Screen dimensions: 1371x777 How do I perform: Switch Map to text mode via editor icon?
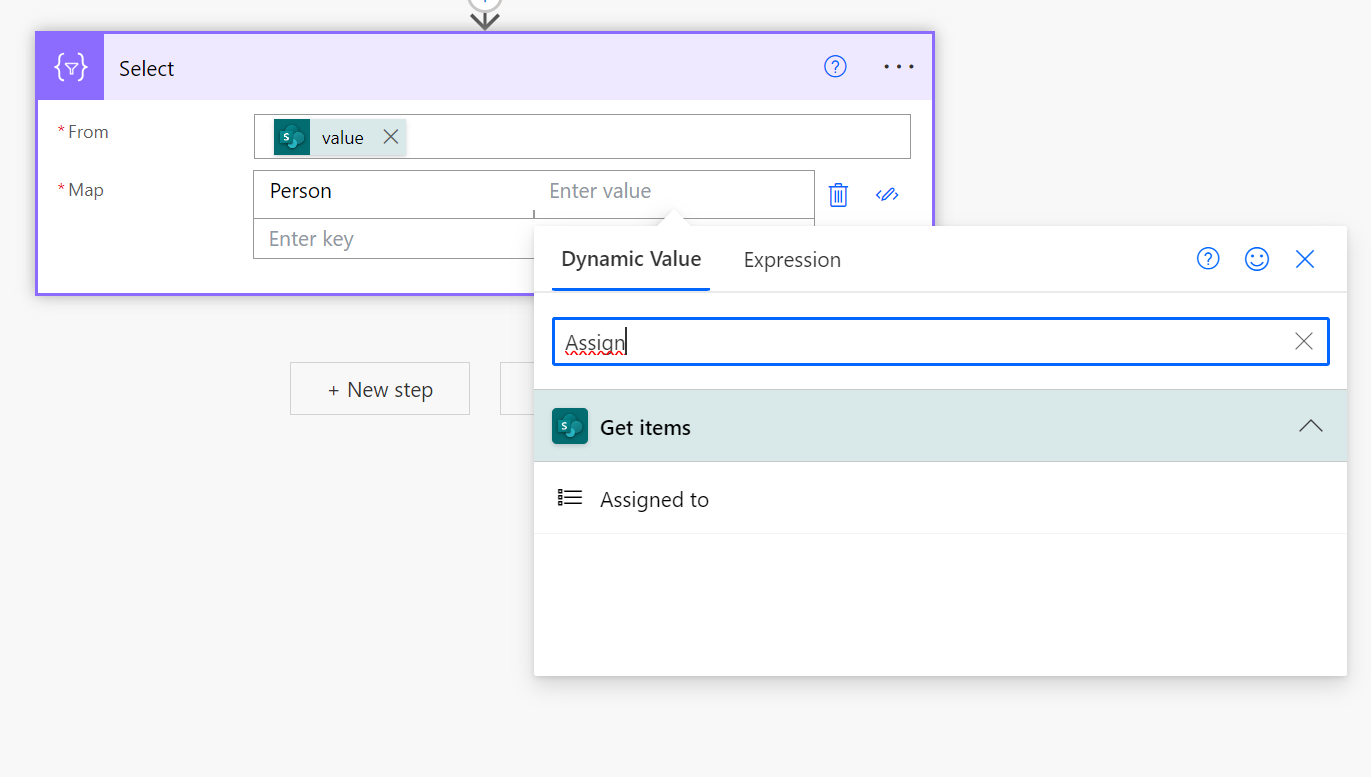click(x=887, y=194)
